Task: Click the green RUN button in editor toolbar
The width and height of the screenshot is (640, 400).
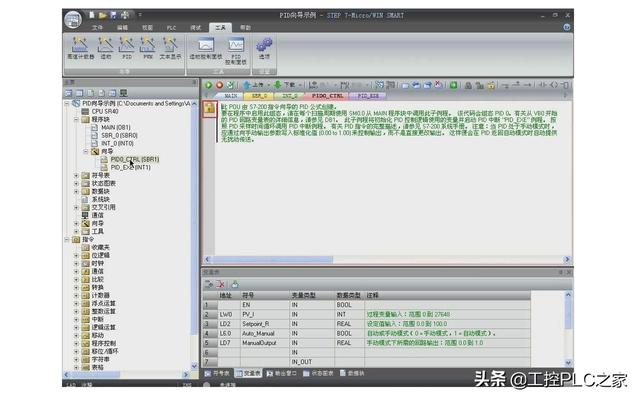Action: (208, 85)
